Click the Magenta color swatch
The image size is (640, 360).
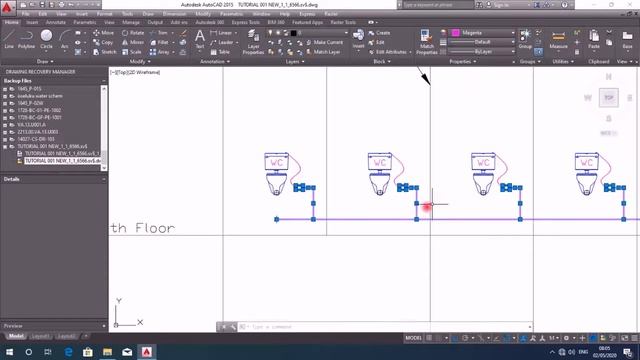tap(456, 33)
